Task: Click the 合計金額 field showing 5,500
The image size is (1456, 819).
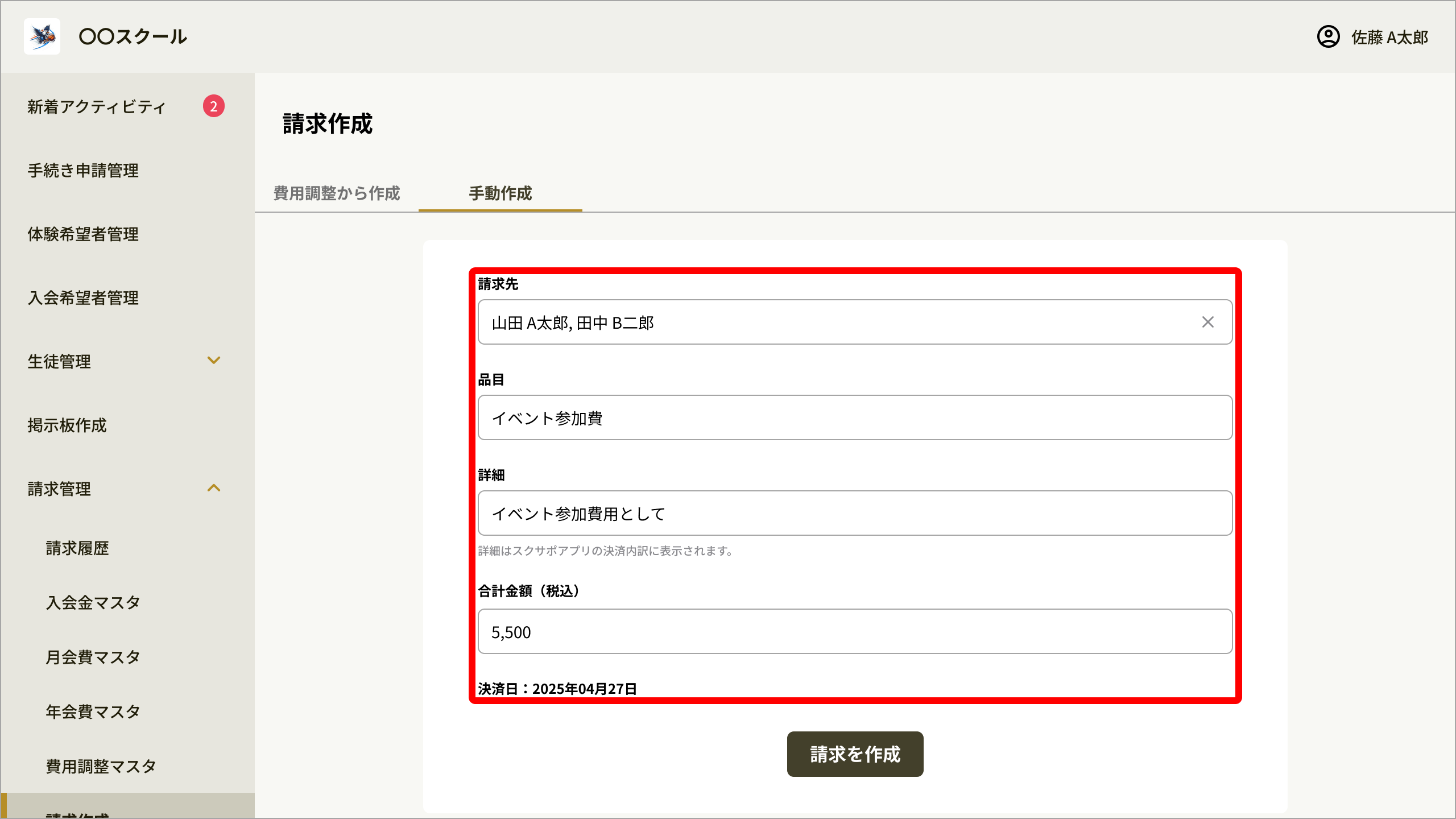Action: pyautogui.click(x=855, y=631)
